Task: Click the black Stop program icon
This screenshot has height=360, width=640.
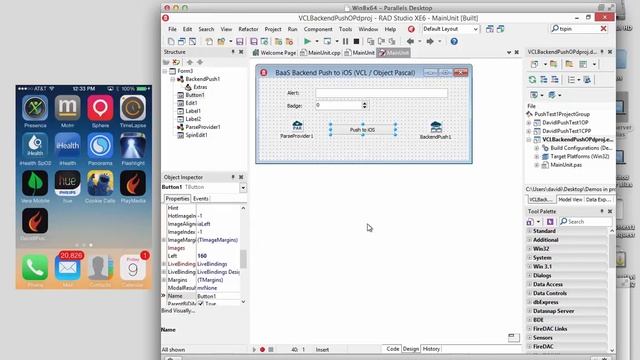Action: coord(356,41)
